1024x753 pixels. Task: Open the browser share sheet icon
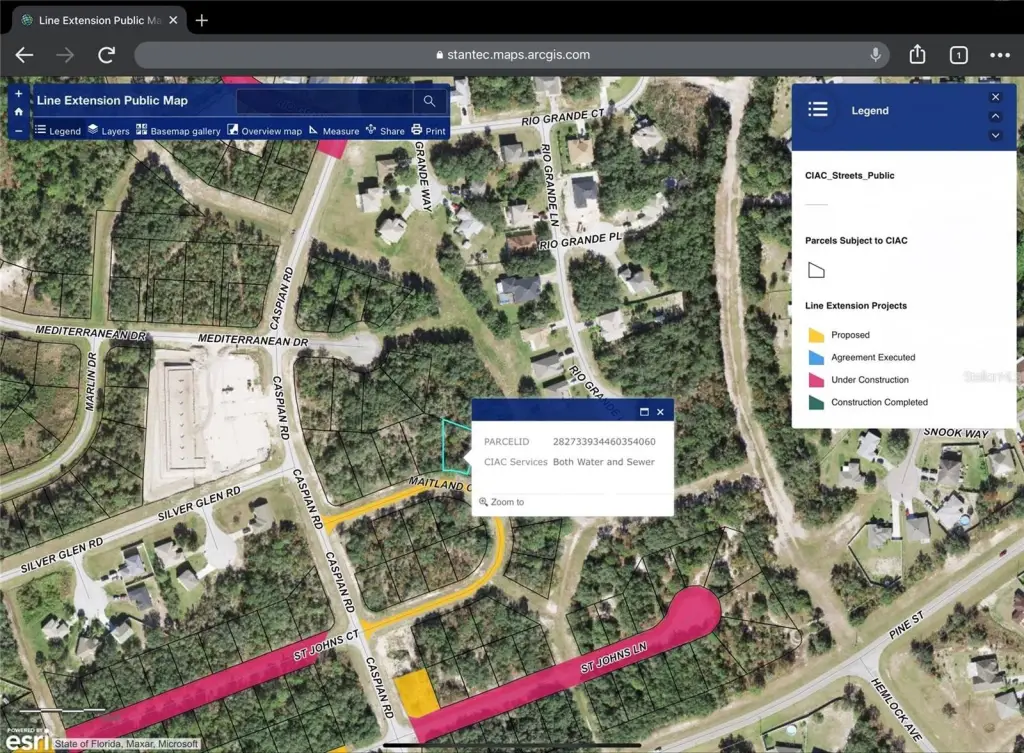(917, 55)
